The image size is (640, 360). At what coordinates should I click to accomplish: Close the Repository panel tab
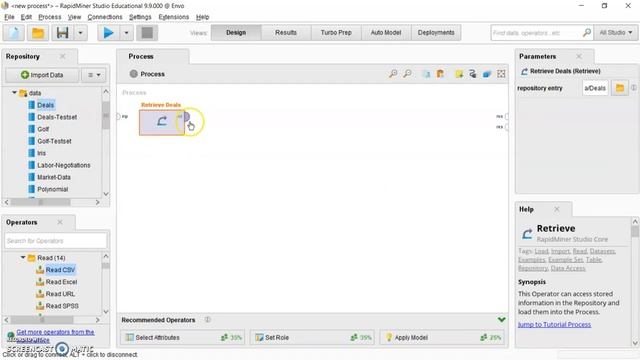[x=62, y=56]
